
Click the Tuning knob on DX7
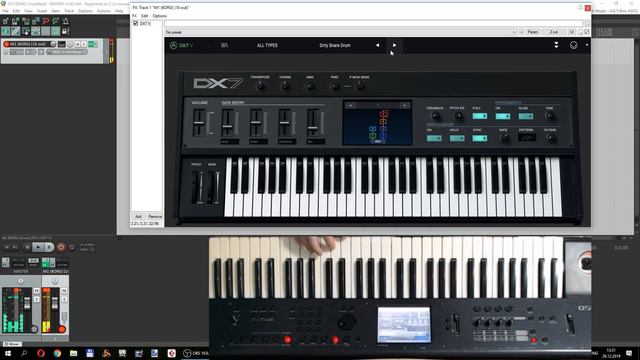click(285, 86)
